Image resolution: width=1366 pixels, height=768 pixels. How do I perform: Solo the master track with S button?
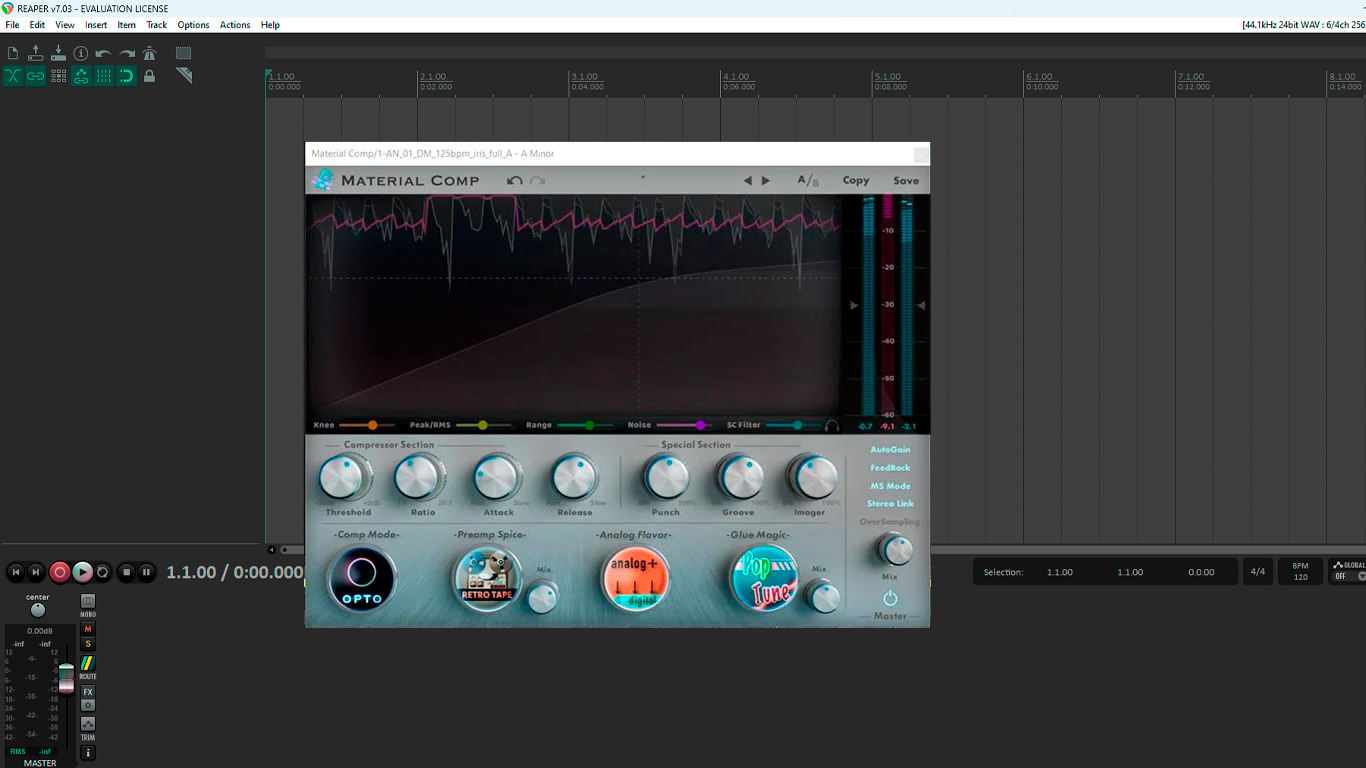coord(88,644)
